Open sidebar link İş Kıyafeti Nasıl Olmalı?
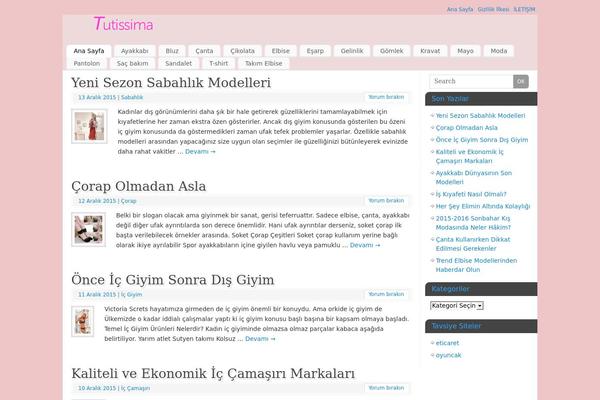Viewport: 600px width, 400px height. (471, 194)
